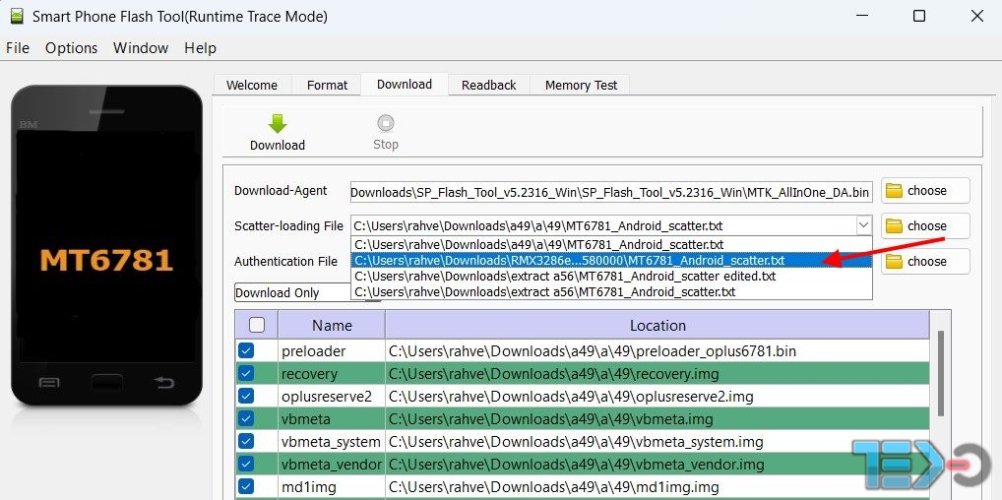Image resolution: width=1002 pixels, height=500 pixels.
Task: Open the Window menu
Action: 141,48
